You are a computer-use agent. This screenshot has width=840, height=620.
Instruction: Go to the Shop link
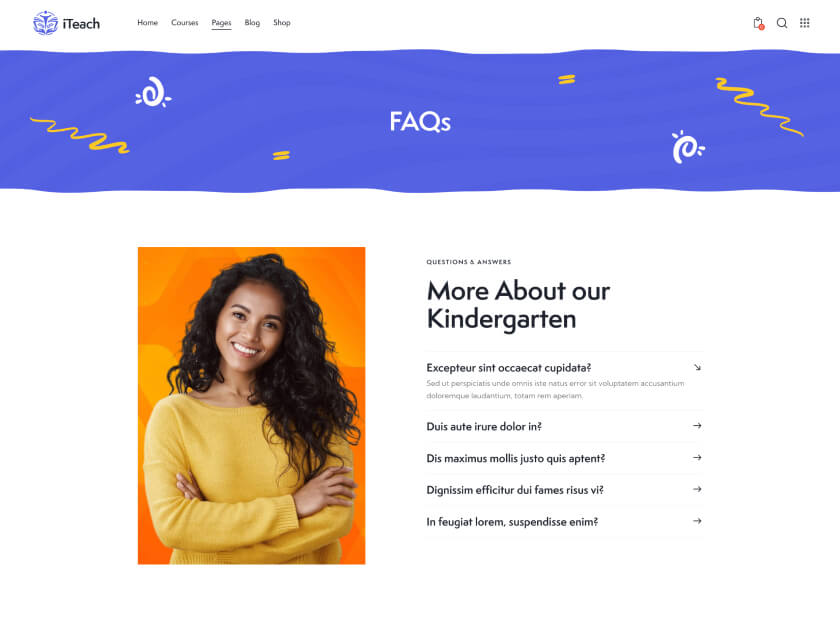[282, 23]
